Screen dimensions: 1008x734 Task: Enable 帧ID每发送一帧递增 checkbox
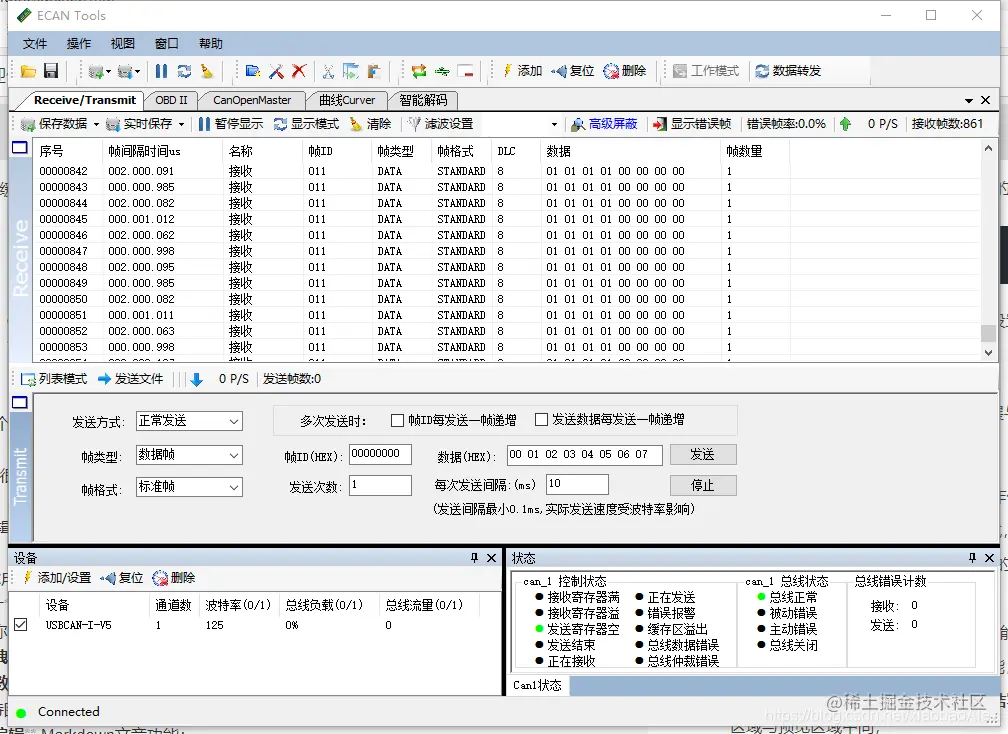click(397, 420)
